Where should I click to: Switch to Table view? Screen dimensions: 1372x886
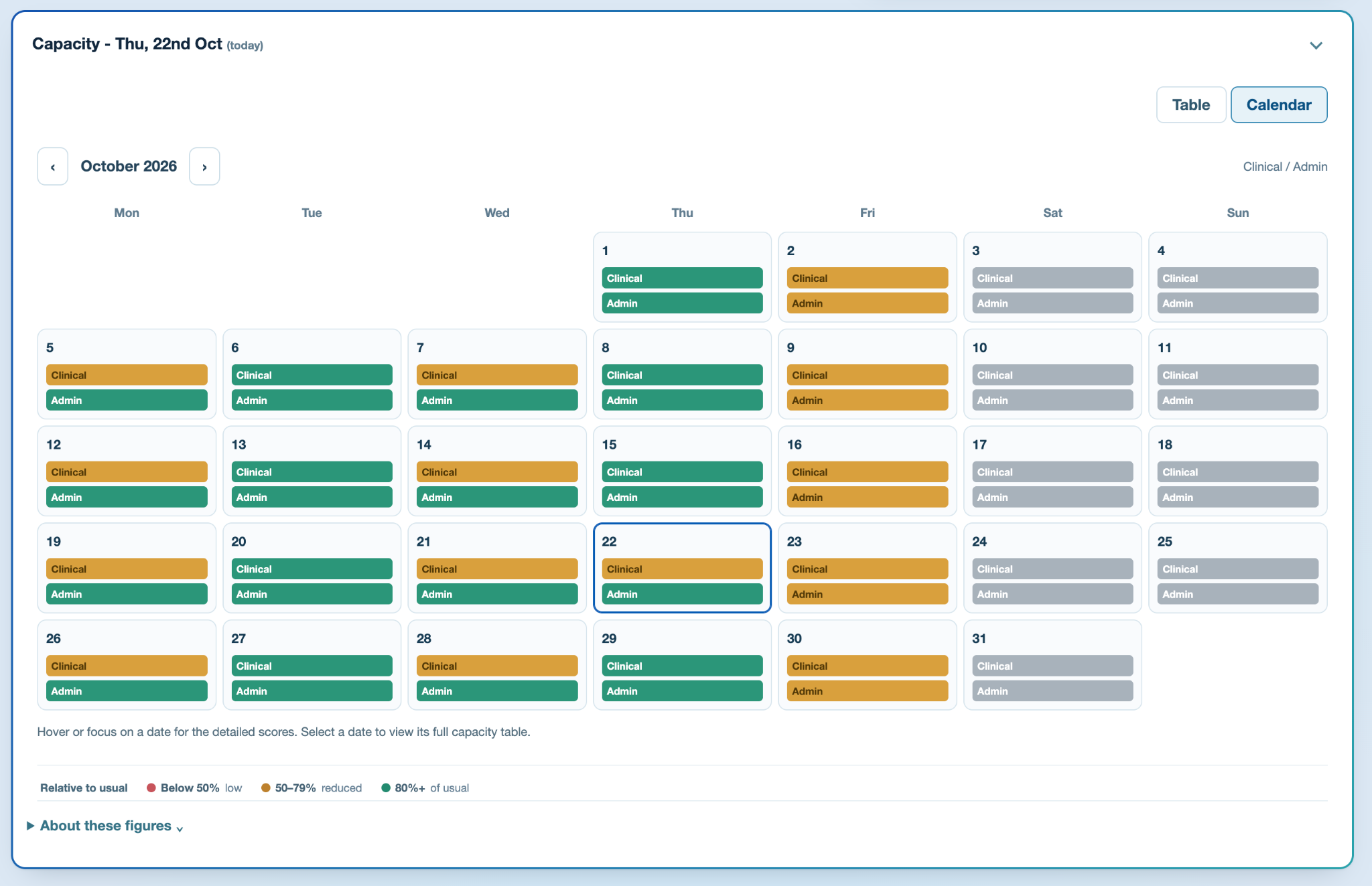click(1191, 104)
